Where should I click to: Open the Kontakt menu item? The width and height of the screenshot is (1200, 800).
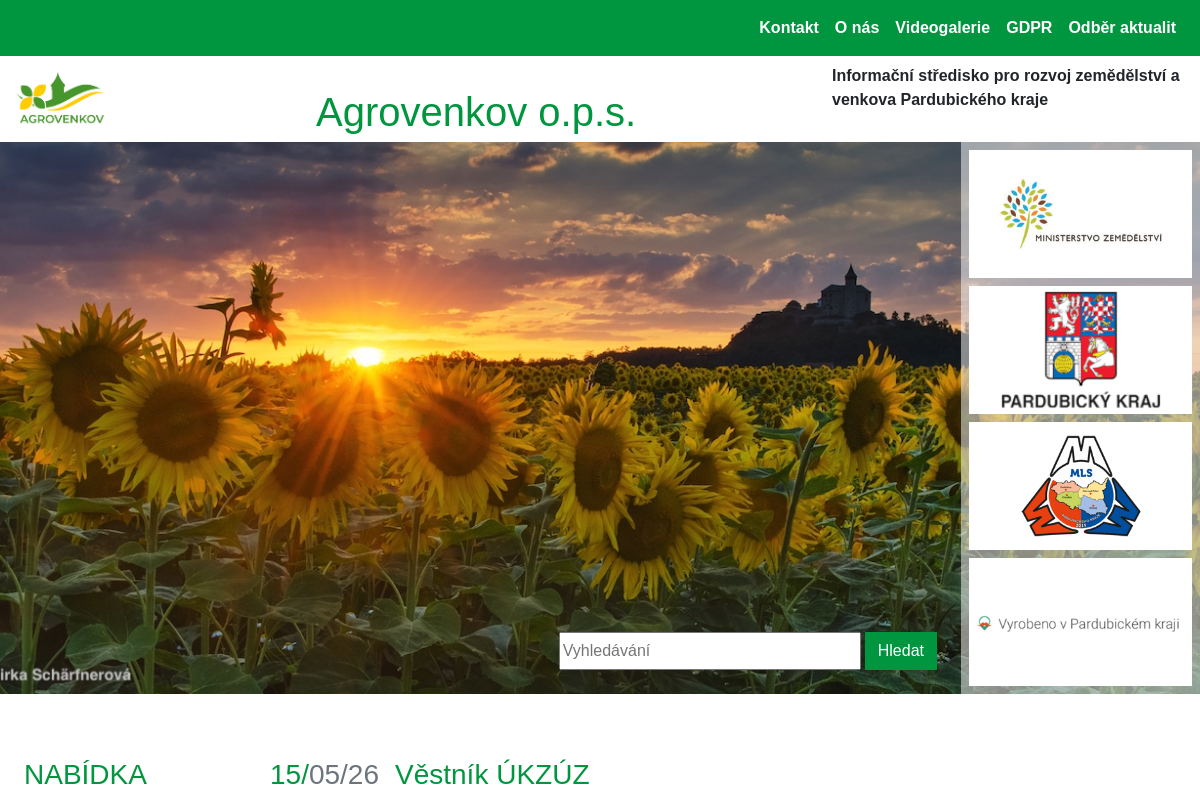789,28
